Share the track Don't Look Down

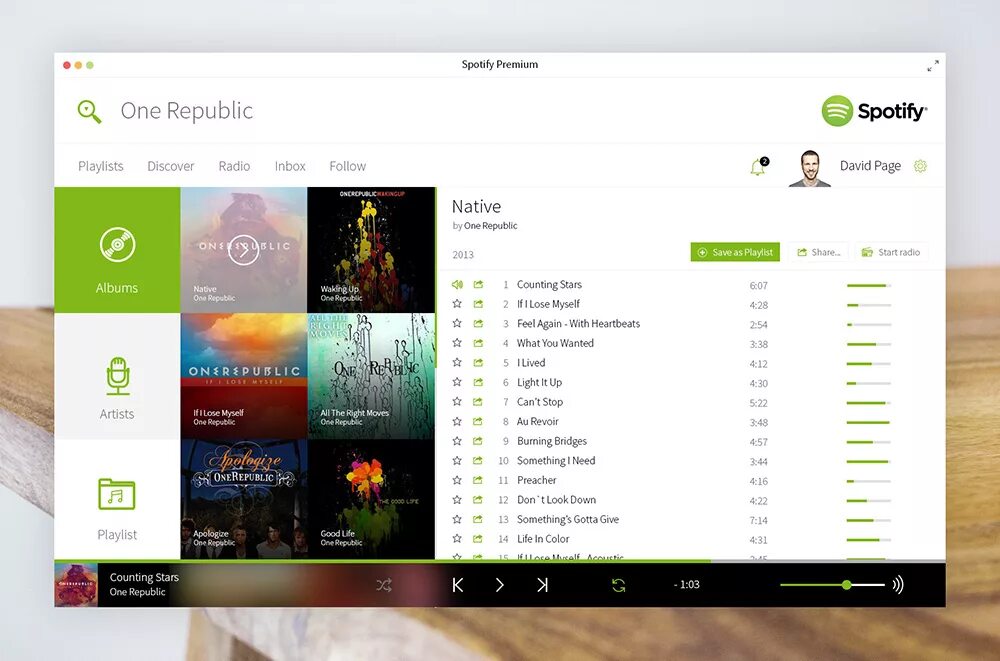coord(478,500)
